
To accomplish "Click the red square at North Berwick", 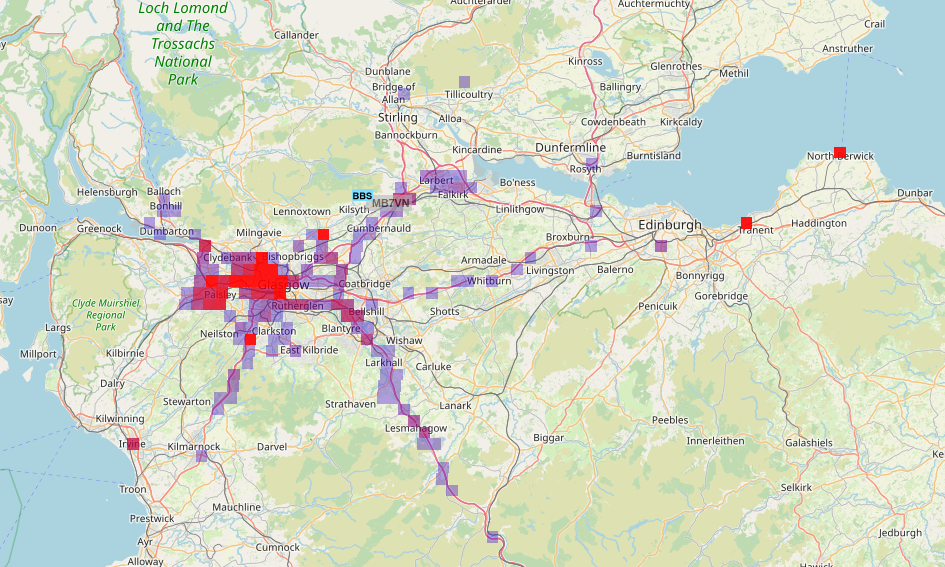I will click(x=840, y=153).
